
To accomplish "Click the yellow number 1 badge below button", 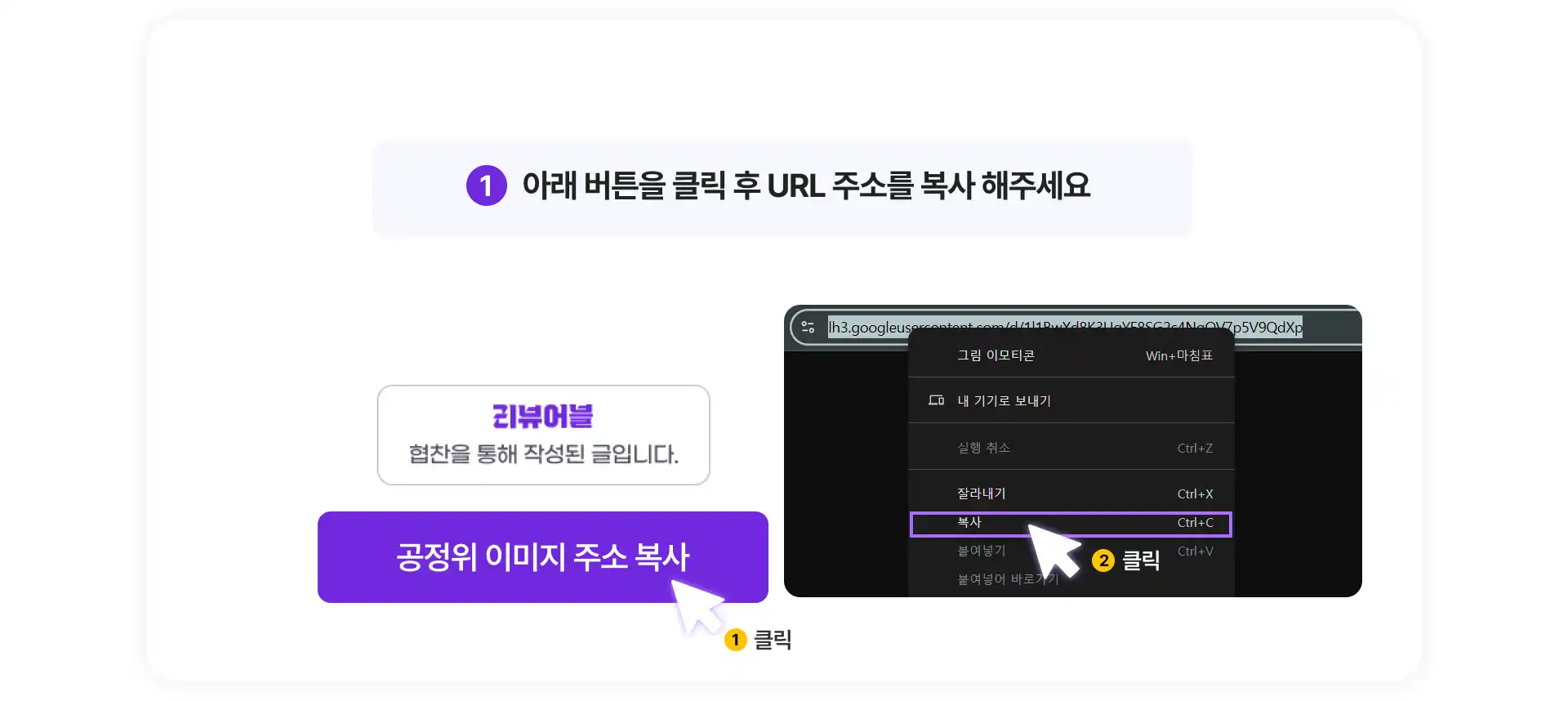I will 735,640.
